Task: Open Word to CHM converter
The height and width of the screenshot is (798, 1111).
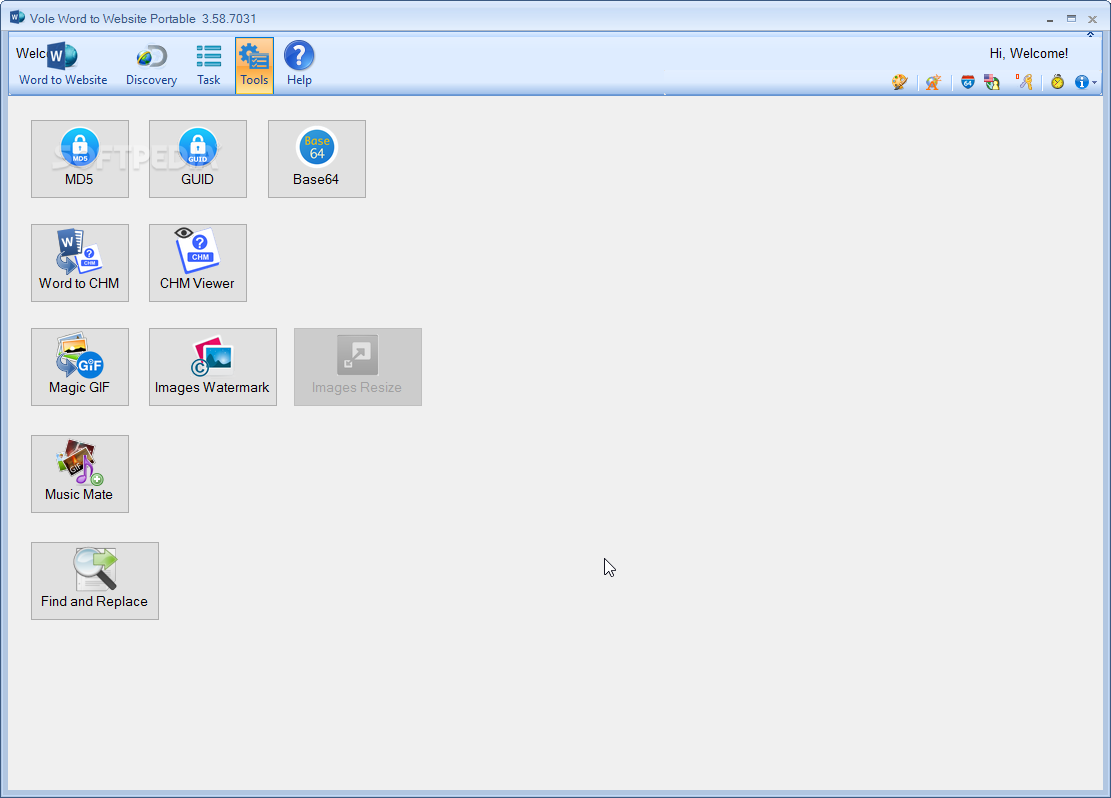Action: coord(80,263)
